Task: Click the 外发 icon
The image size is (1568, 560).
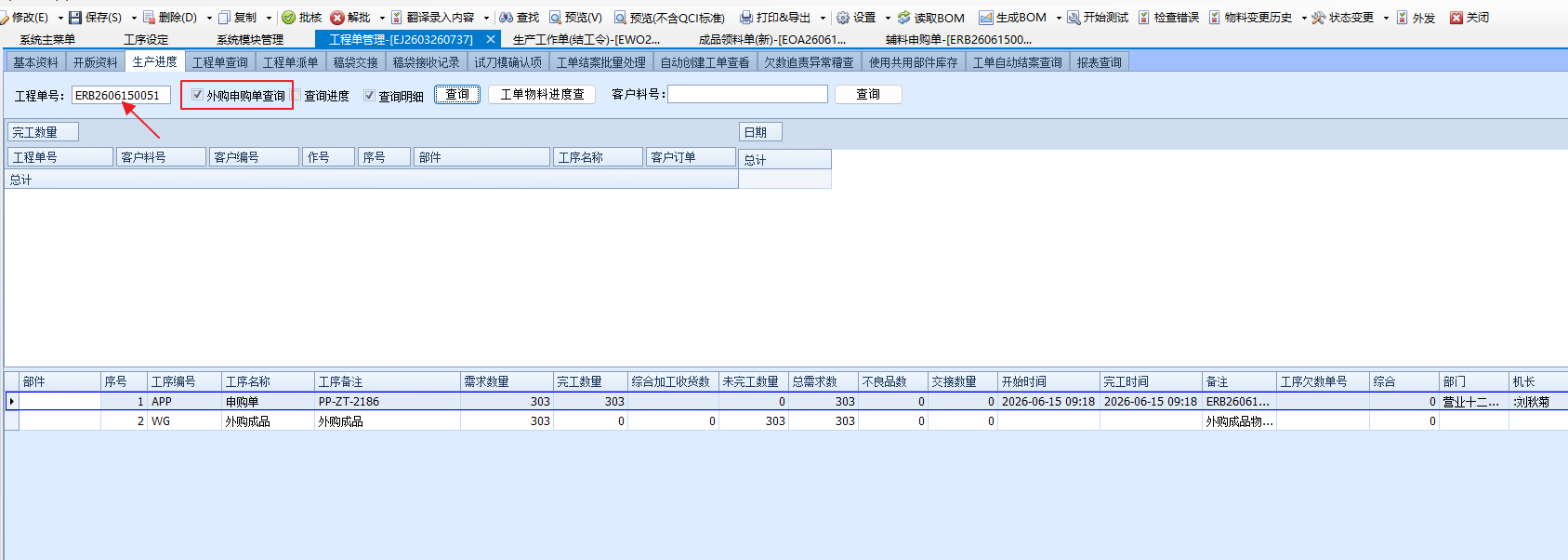Action: [1403, 18]
